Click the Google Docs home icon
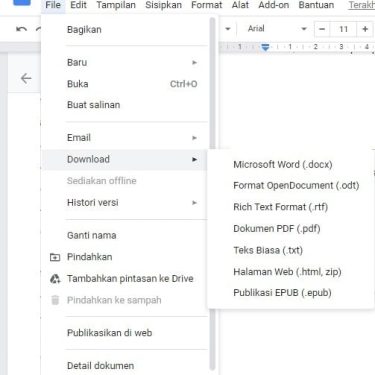Image resolution: width=375 pixels, height=375 pixels. [x=22, y=2]
